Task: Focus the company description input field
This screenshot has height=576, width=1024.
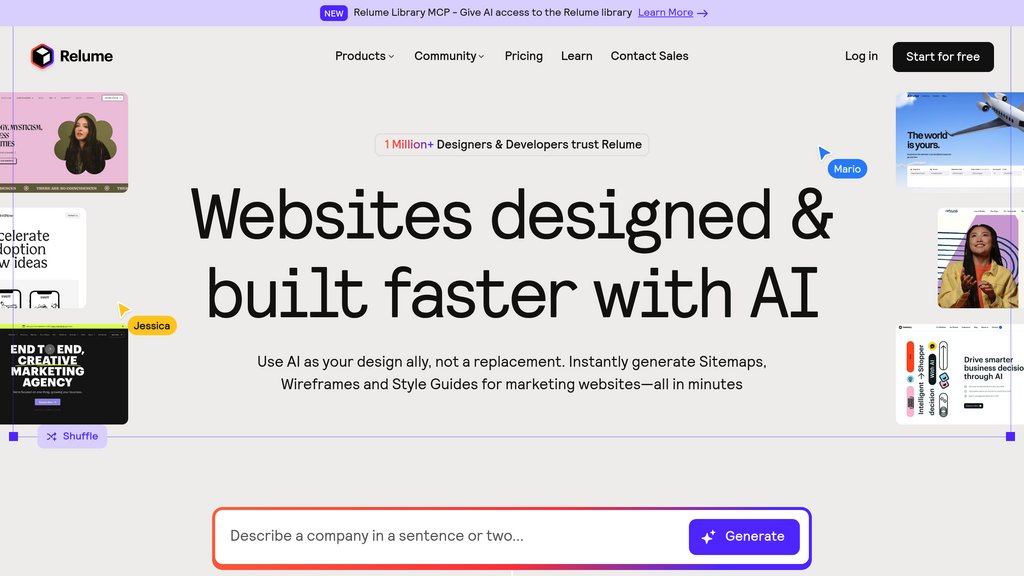Action: (452, 536)
